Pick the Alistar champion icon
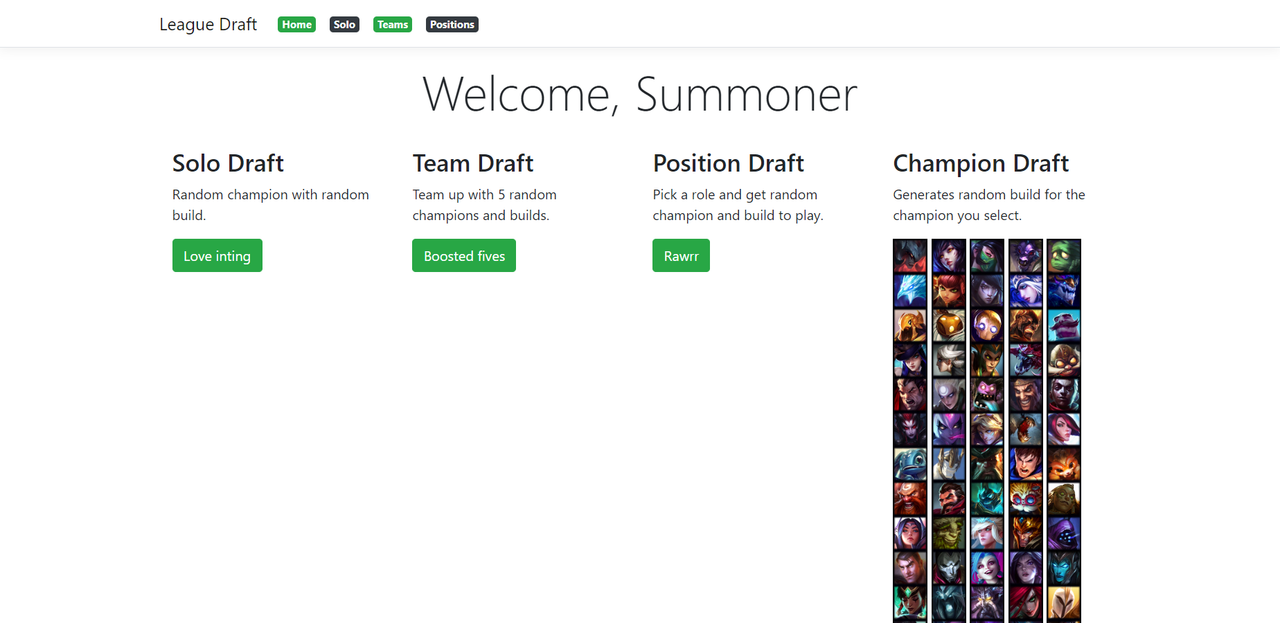1280x623 pixels. pyautogui.click(x=1025, y=256)
